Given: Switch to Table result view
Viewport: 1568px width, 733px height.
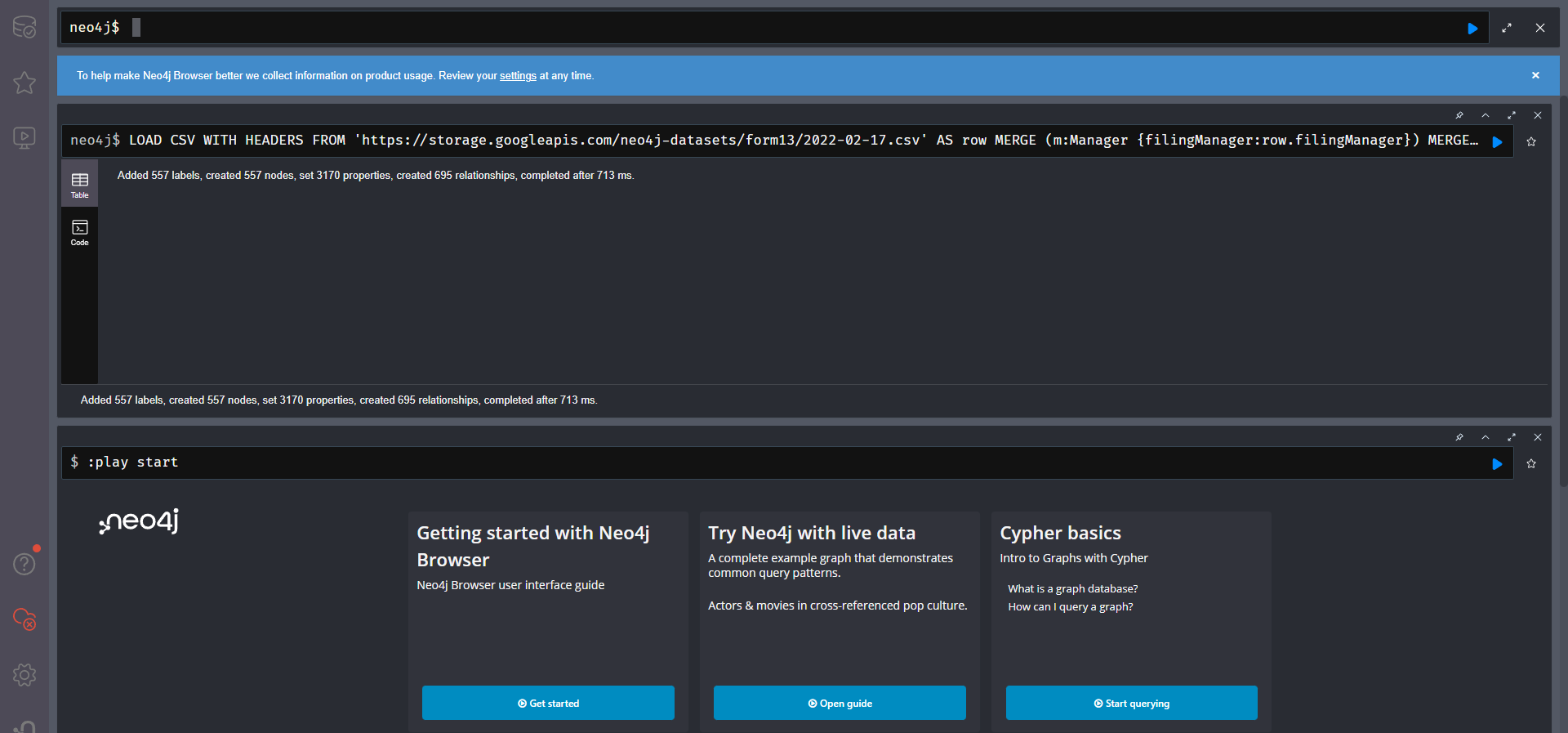Looking at the screenshot, I should click(79, 185).
